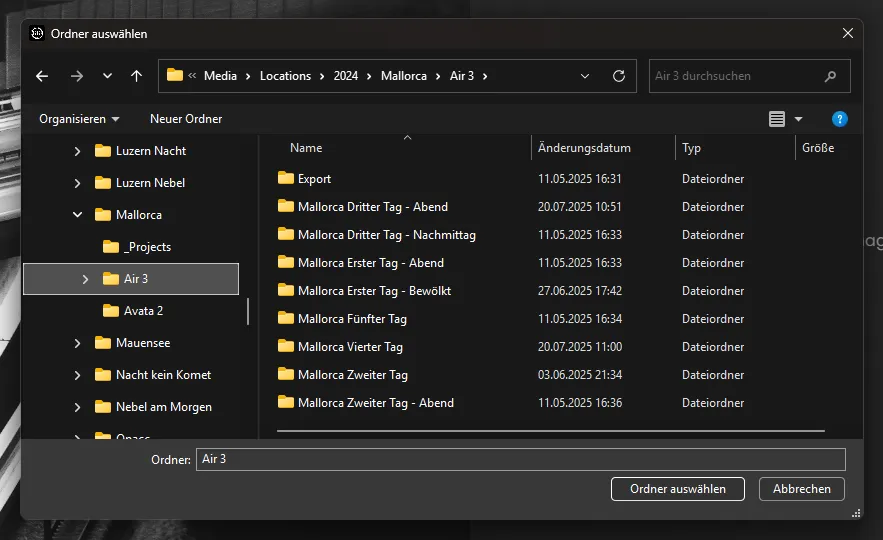Click the horizontal scrollbar in file list
The image size is (883, 540).
[550, 431]
